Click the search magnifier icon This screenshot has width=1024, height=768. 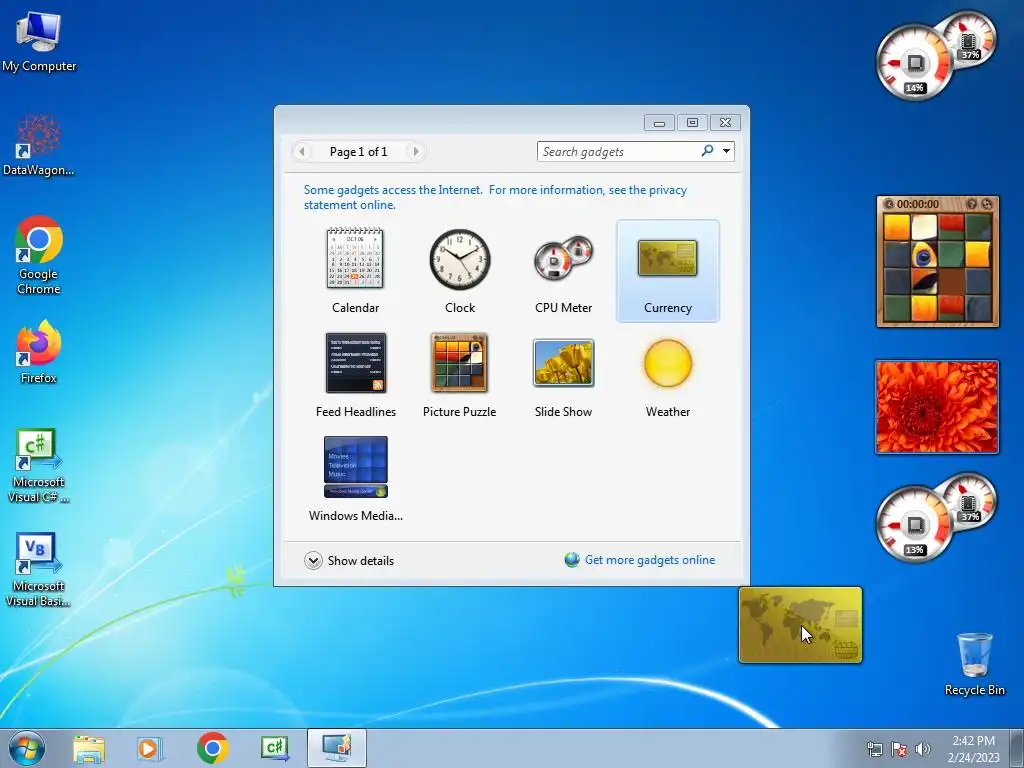707,152
